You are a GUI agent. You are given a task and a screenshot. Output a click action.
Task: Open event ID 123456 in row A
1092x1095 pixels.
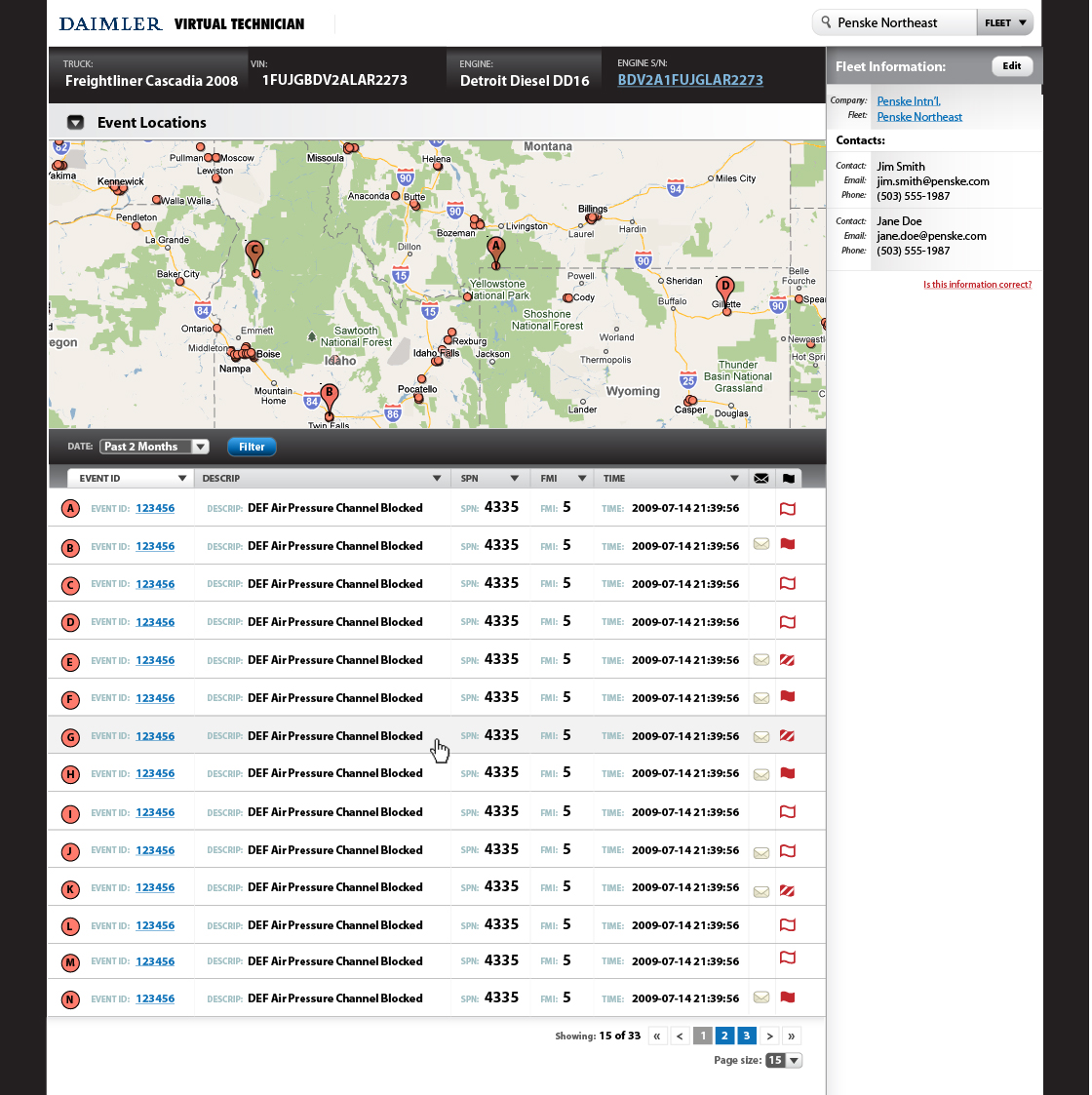155,508
